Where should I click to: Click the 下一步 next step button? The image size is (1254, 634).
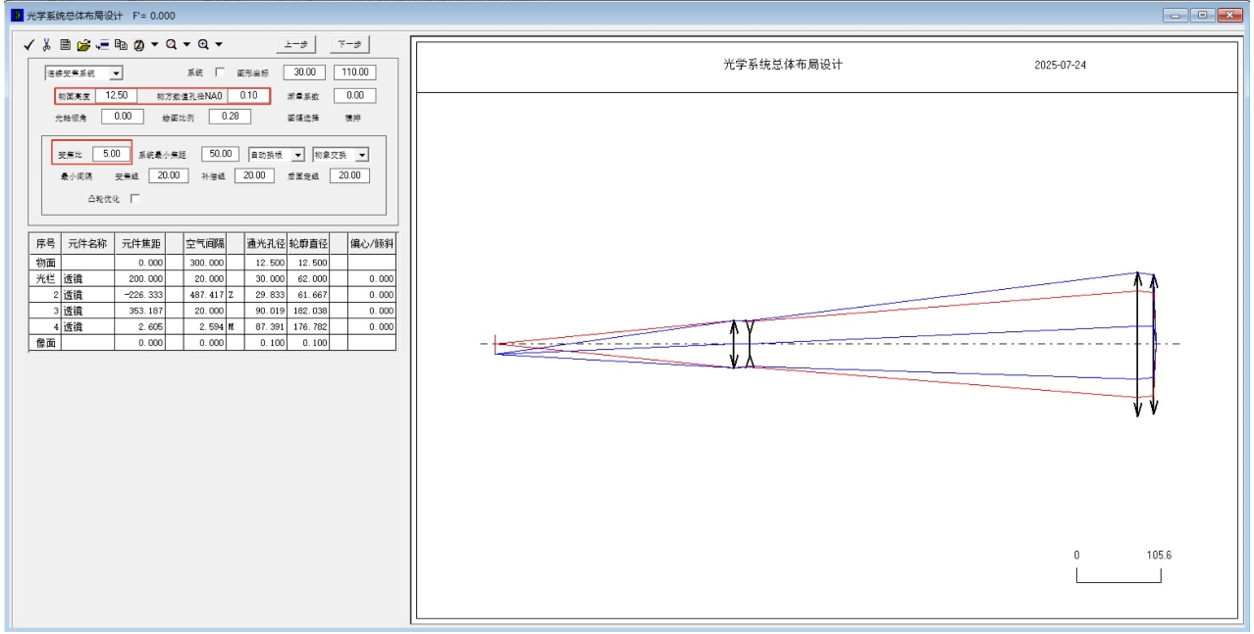click(x=349, y=44)
